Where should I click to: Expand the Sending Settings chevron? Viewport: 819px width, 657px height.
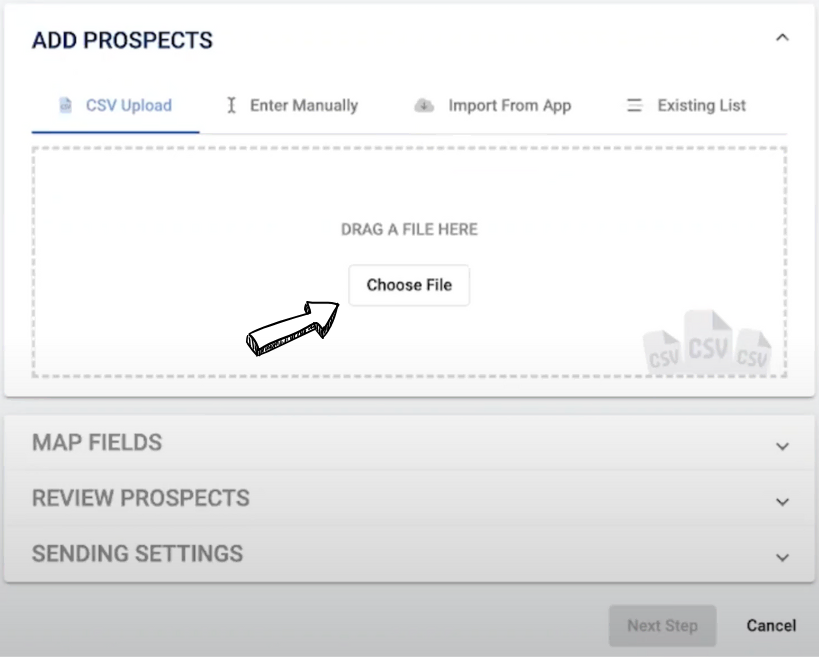point(782,557)
